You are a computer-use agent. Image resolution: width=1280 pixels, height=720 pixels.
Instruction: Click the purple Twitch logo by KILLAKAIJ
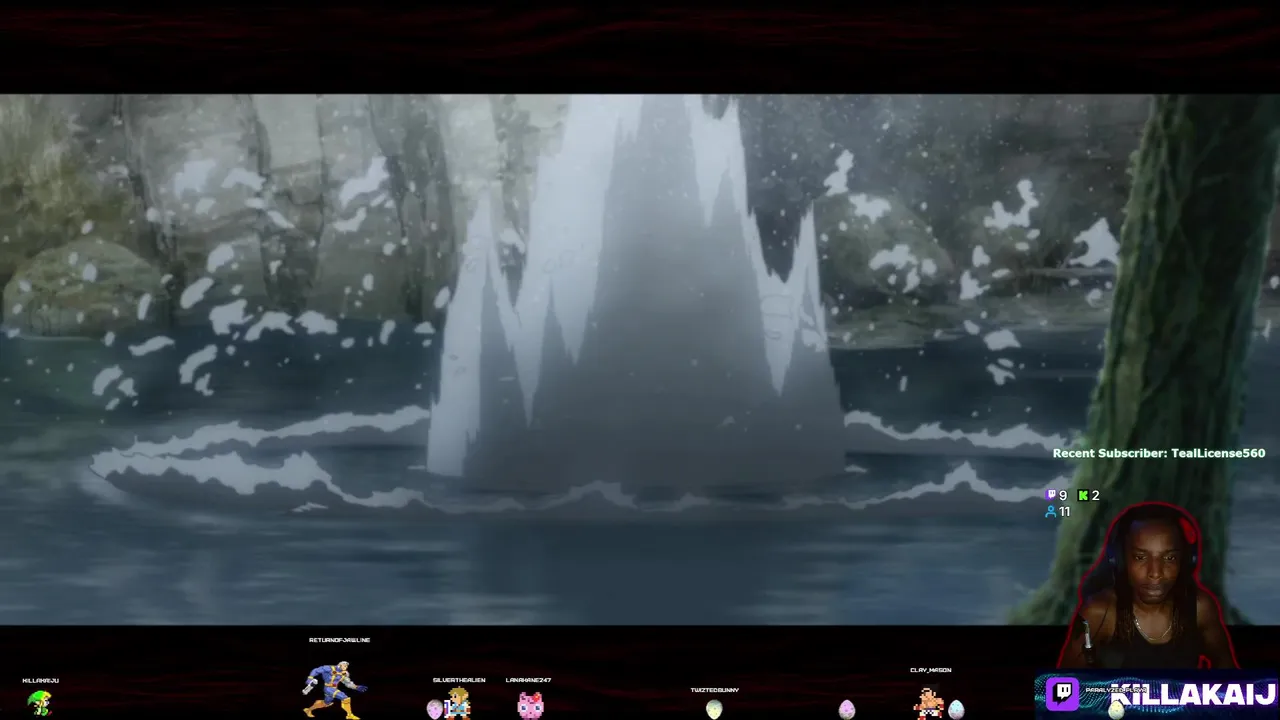pyautogui.click(x=1062, y=693)
